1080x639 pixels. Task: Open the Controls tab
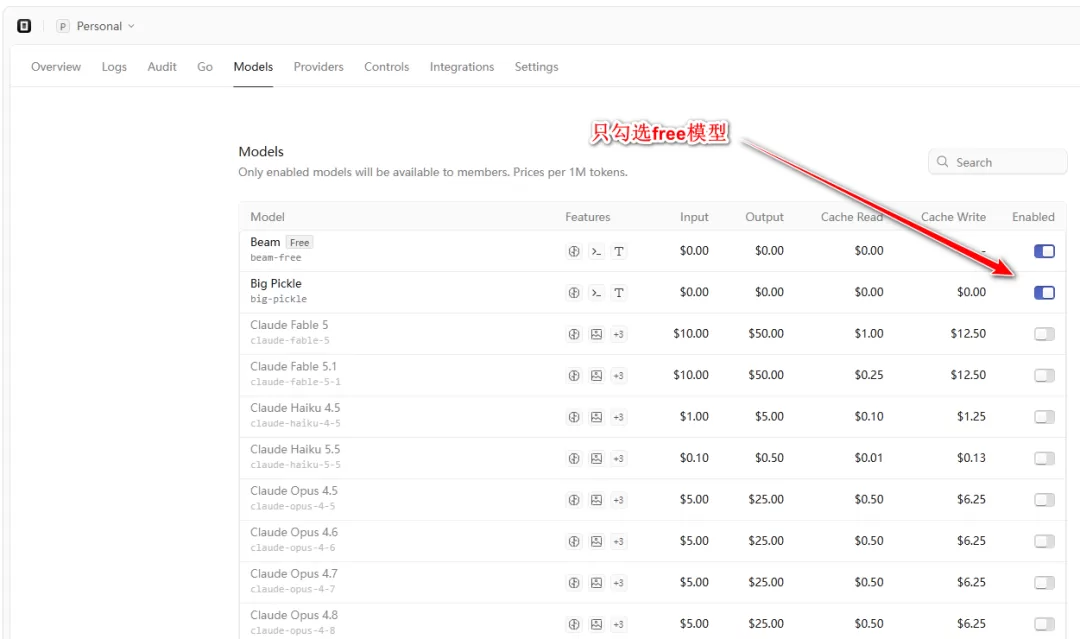(x=386, y=67)
